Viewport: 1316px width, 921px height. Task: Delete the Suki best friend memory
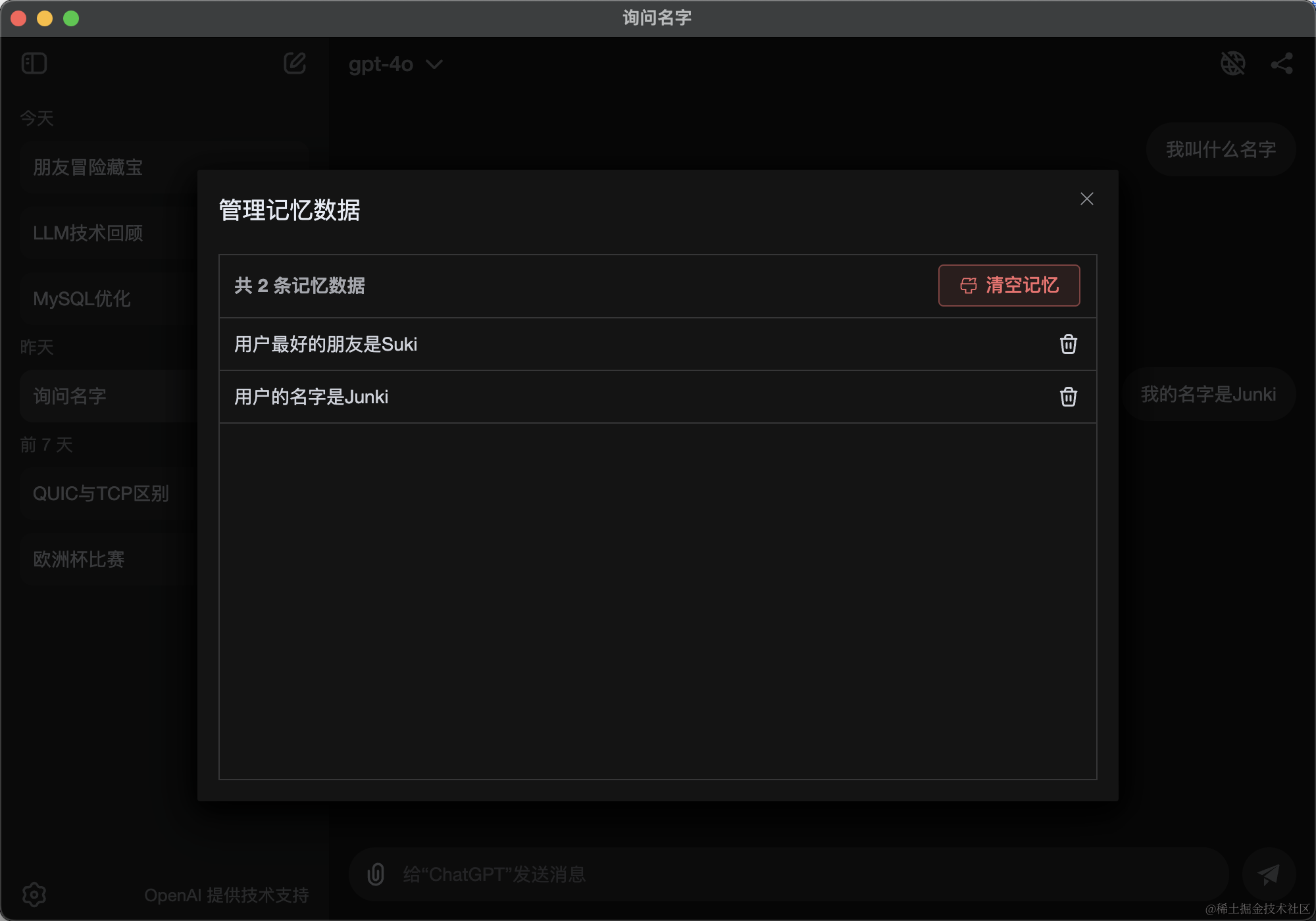click(x=1068, y=344)
